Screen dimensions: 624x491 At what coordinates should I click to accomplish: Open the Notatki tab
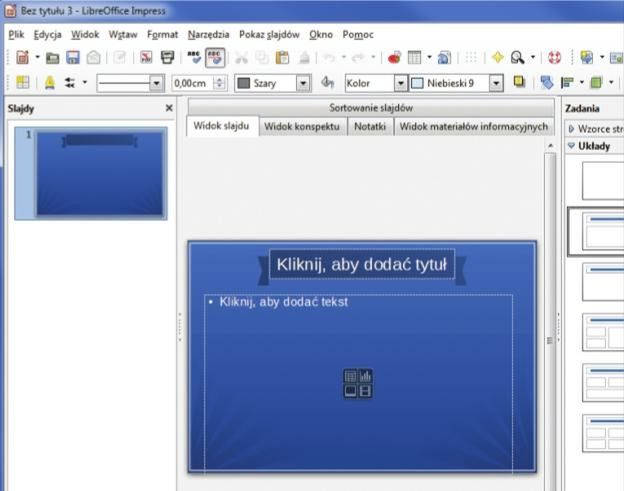point(369,127)
